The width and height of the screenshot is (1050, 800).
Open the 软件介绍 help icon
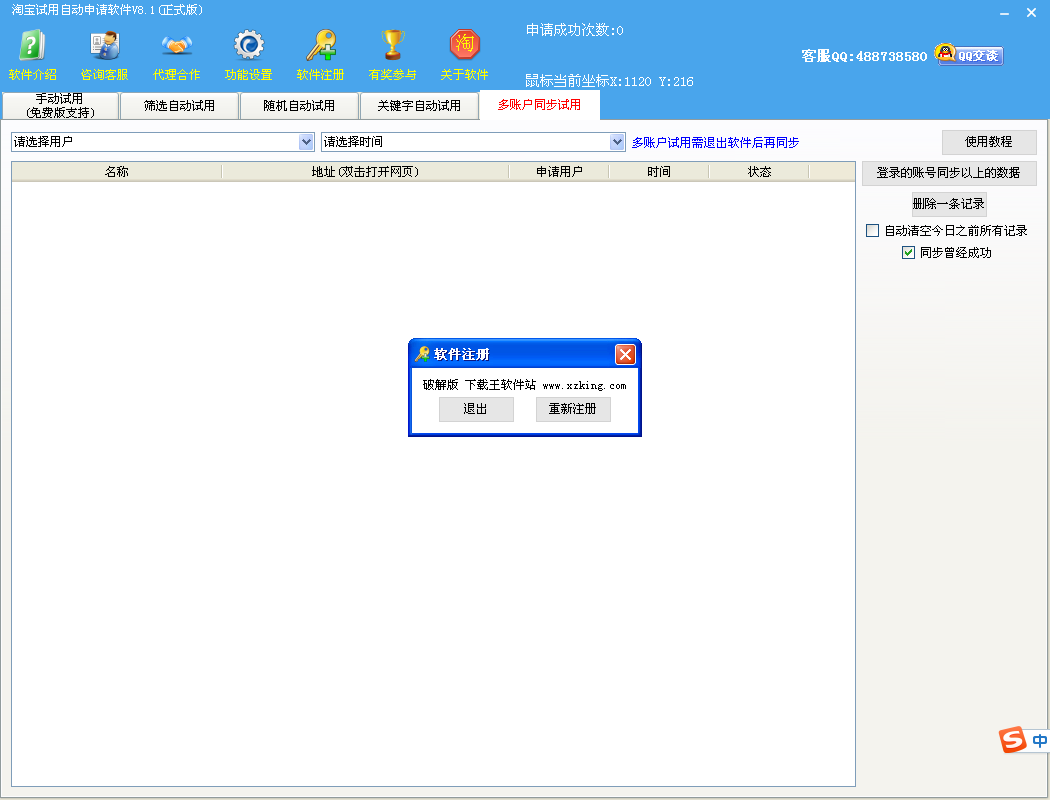click(32, 55)
